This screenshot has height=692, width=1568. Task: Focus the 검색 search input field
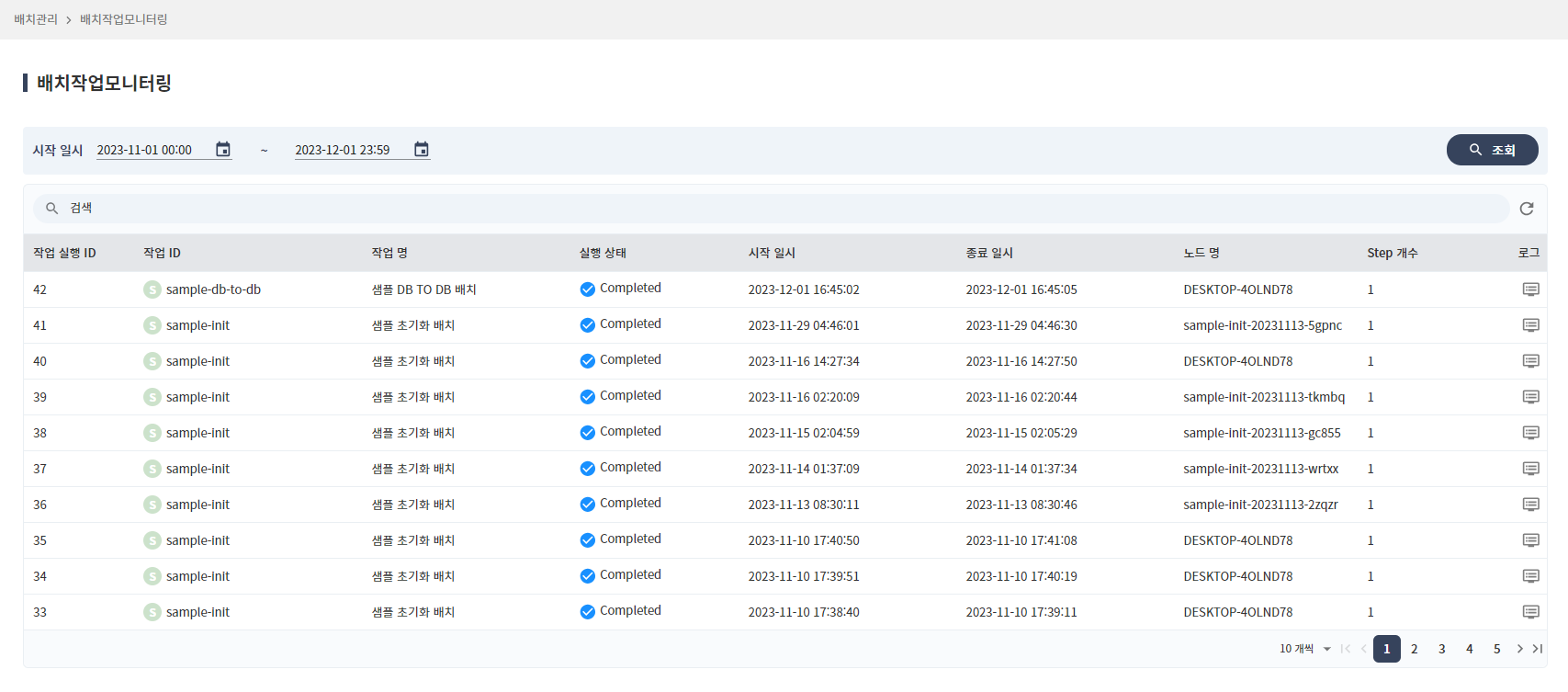(772, 209)
